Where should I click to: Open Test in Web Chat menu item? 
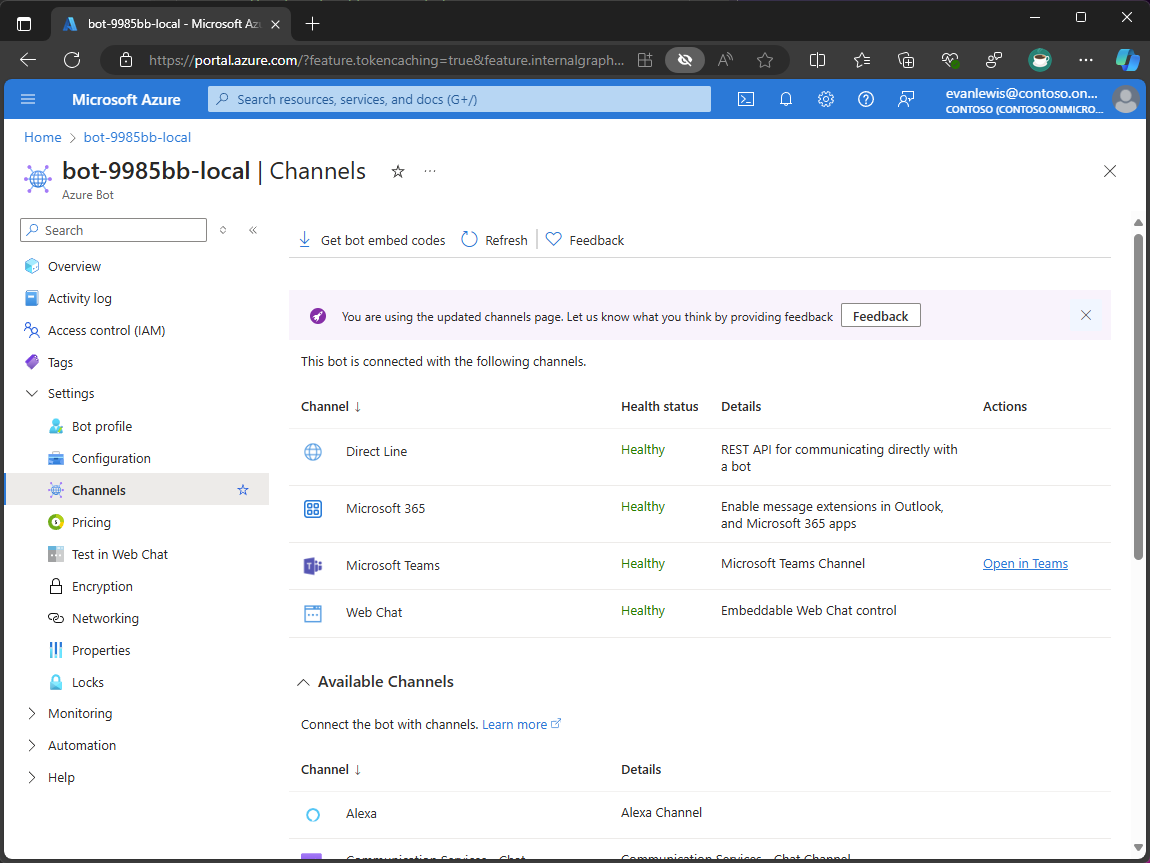[x=119, y=554]
